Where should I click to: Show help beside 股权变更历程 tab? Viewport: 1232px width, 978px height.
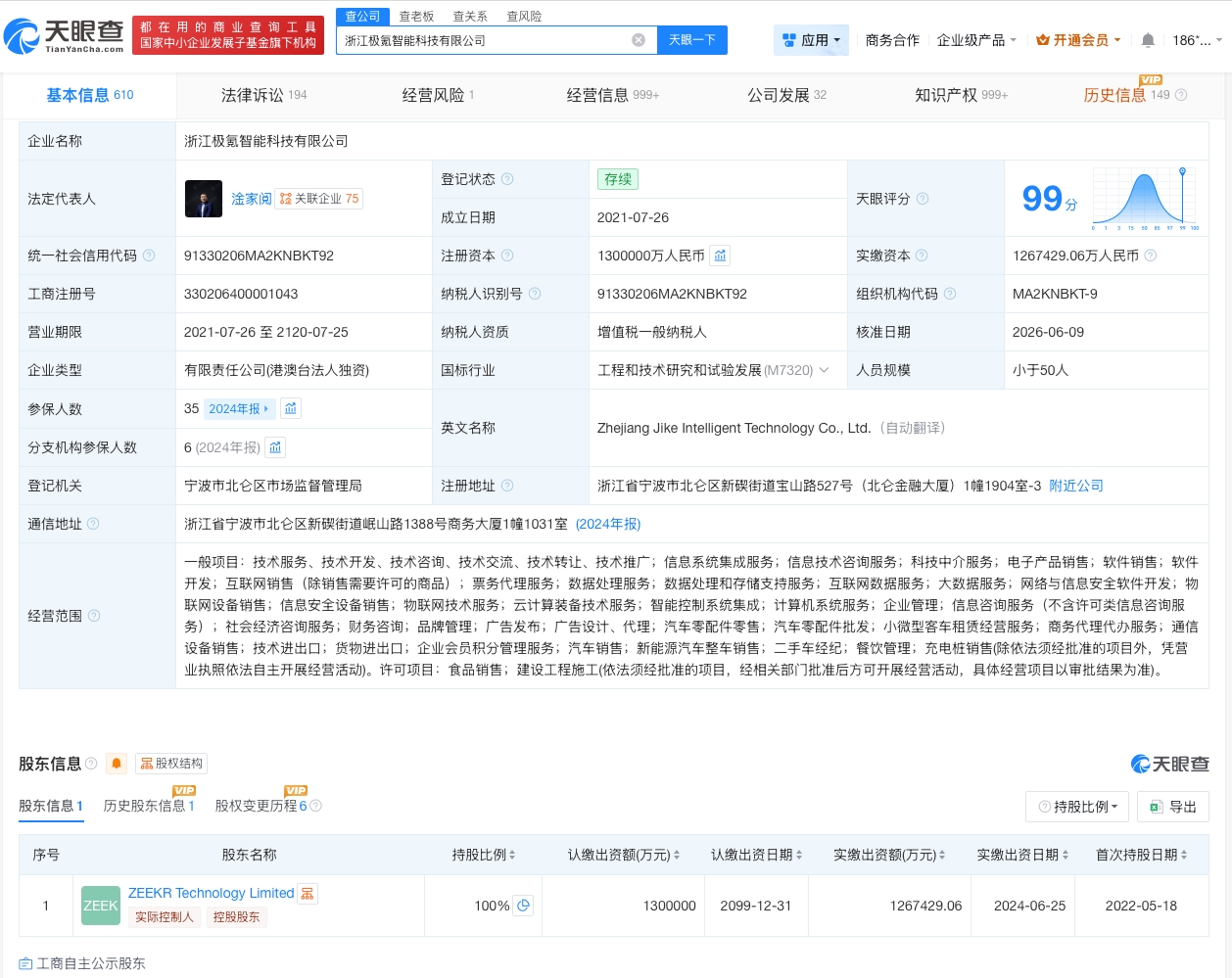pos(315,806)
